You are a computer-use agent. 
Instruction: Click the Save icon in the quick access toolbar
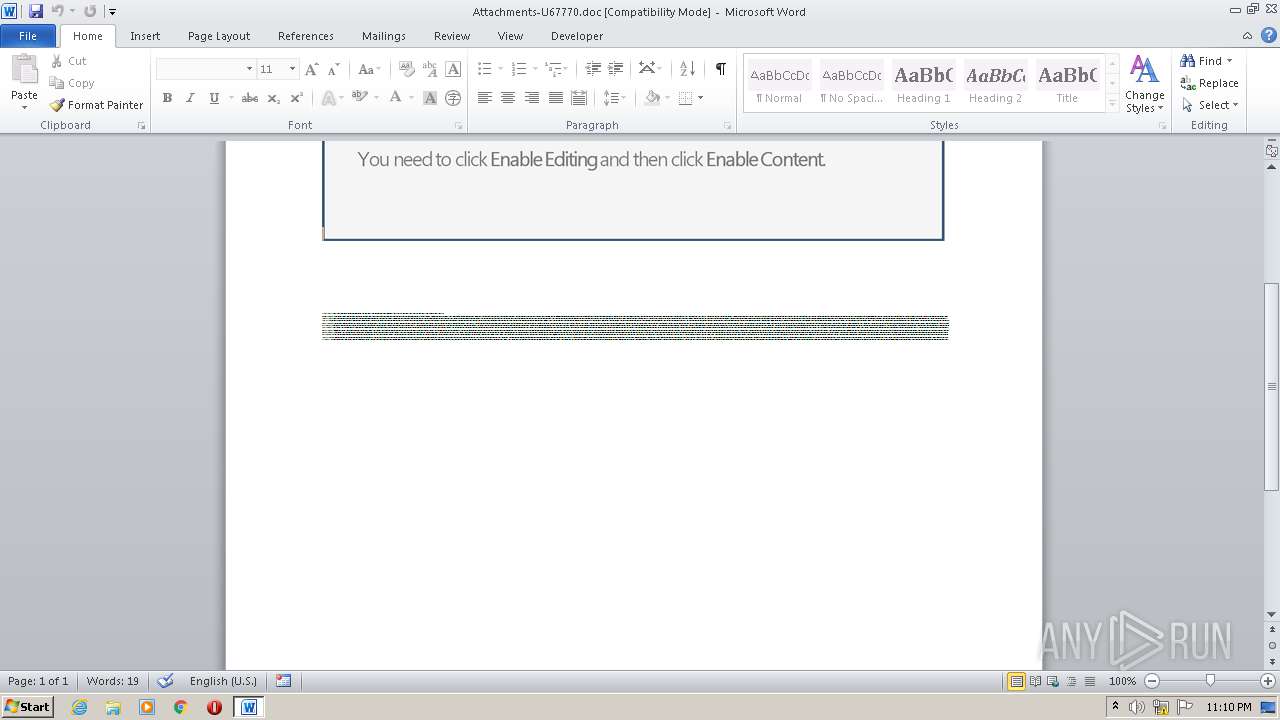36,11
